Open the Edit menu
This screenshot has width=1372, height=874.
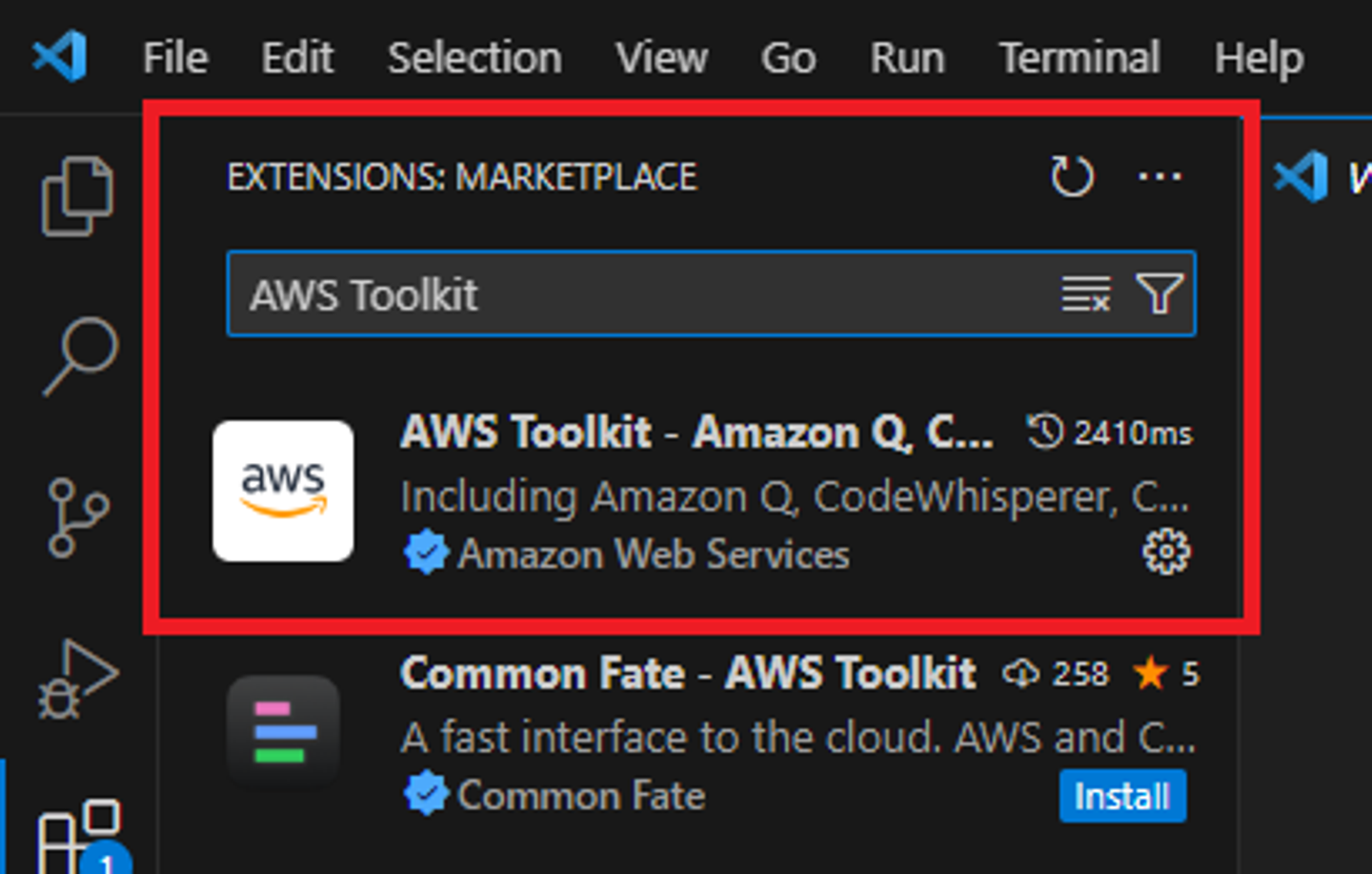(x=297, y=58)
